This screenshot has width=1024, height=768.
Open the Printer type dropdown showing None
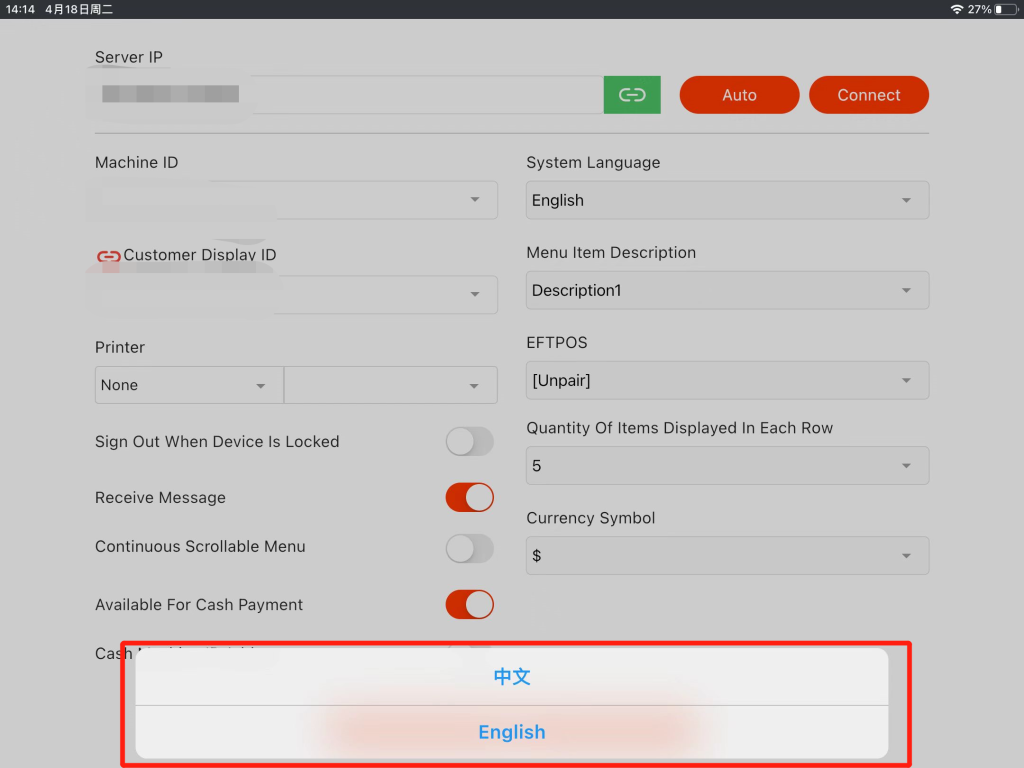point(189,385)
